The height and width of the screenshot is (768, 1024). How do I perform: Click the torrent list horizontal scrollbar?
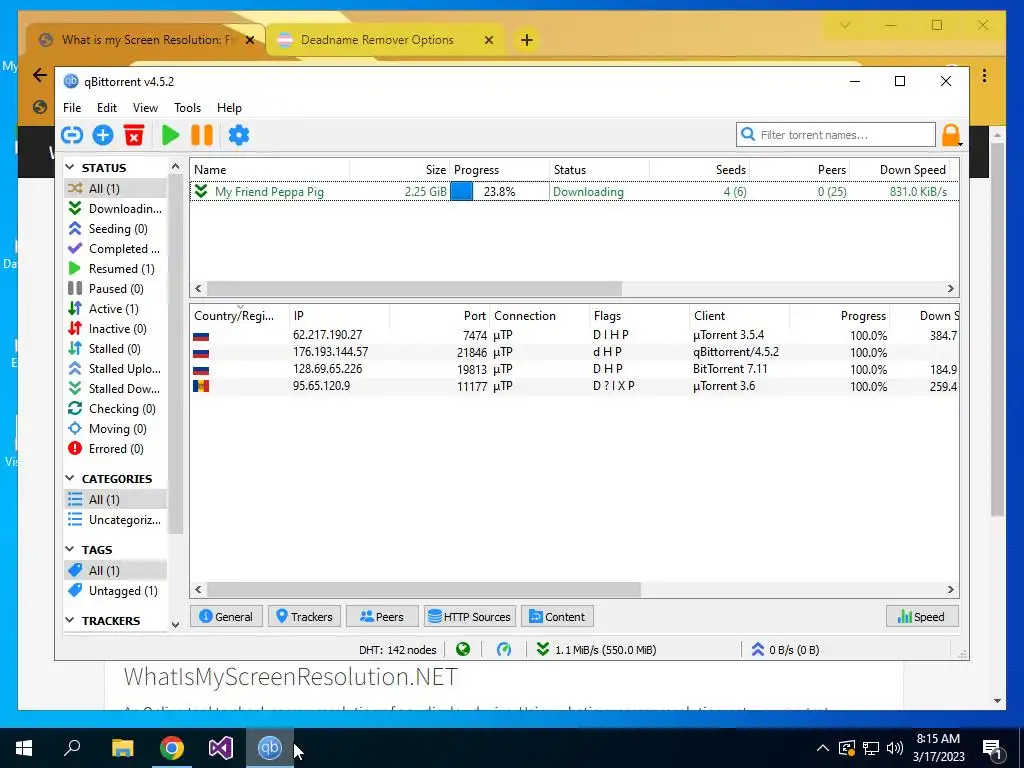tap(415, 288)
